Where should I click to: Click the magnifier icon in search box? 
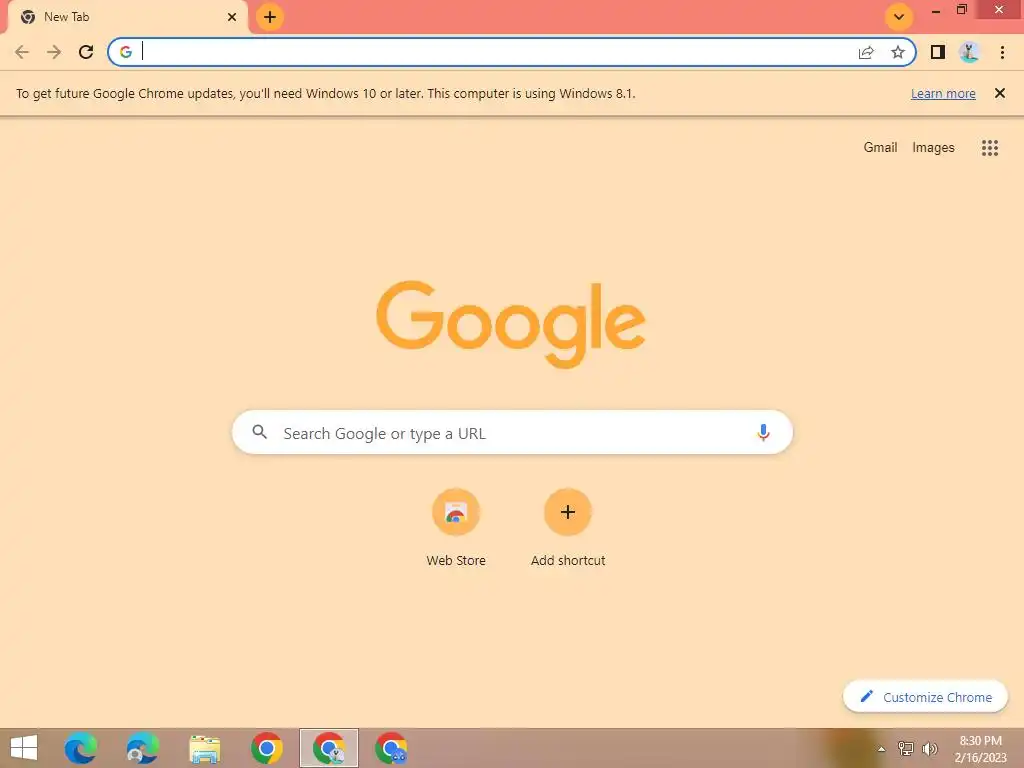click(260, 432)
